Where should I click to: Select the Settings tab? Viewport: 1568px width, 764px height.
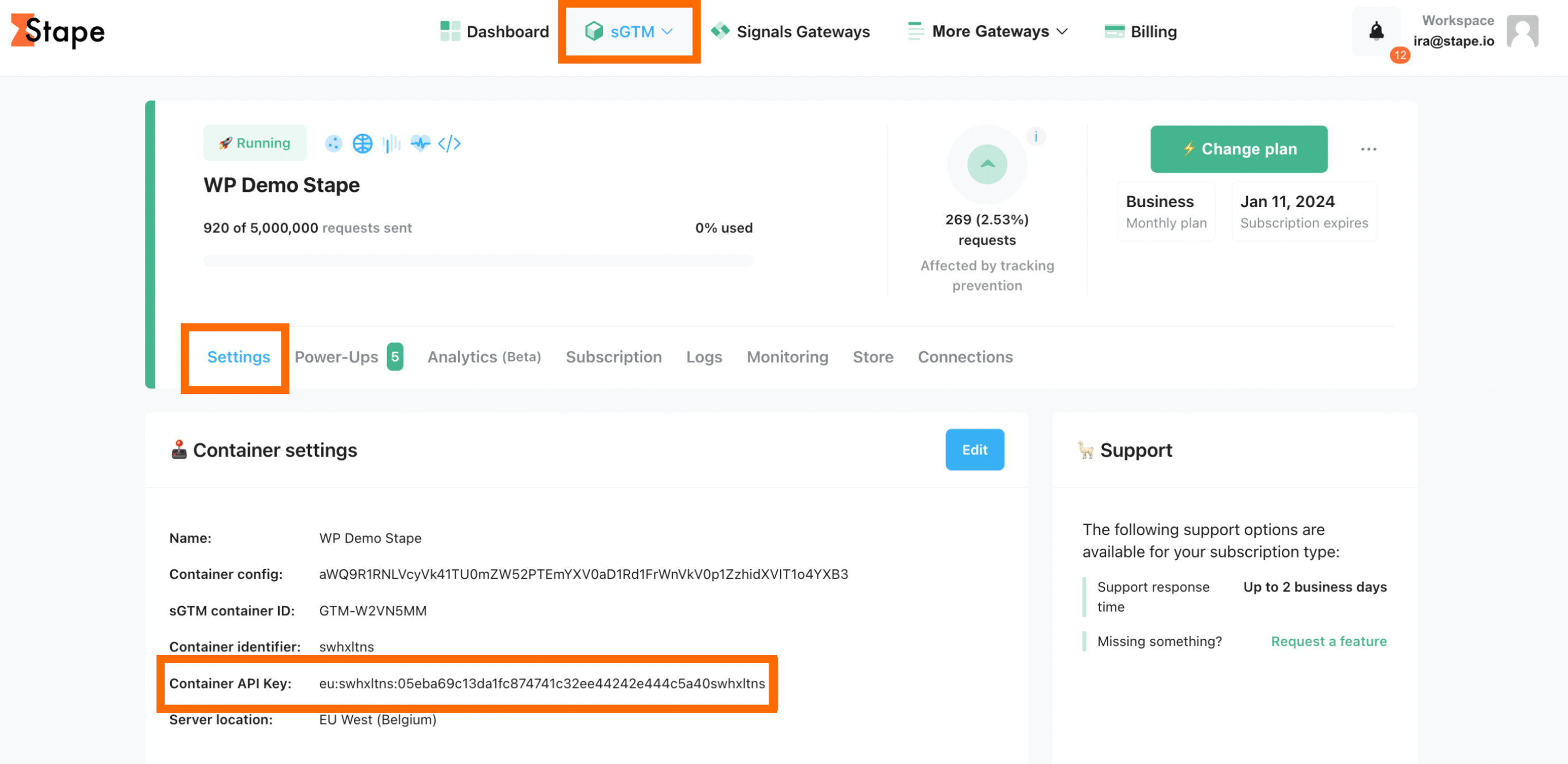click(239, 357)
